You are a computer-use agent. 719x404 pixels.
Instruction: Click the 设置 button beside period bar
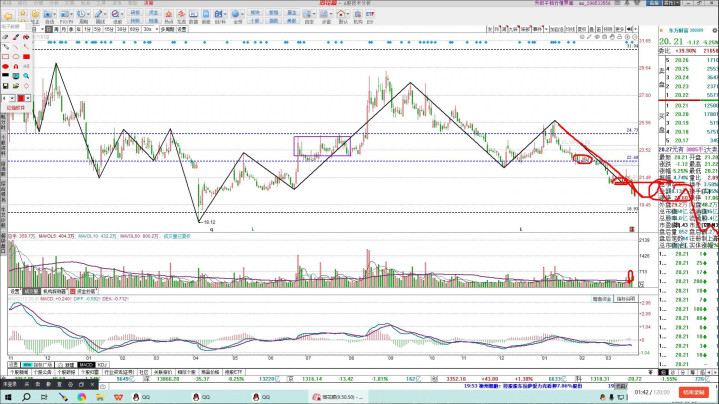182,30
